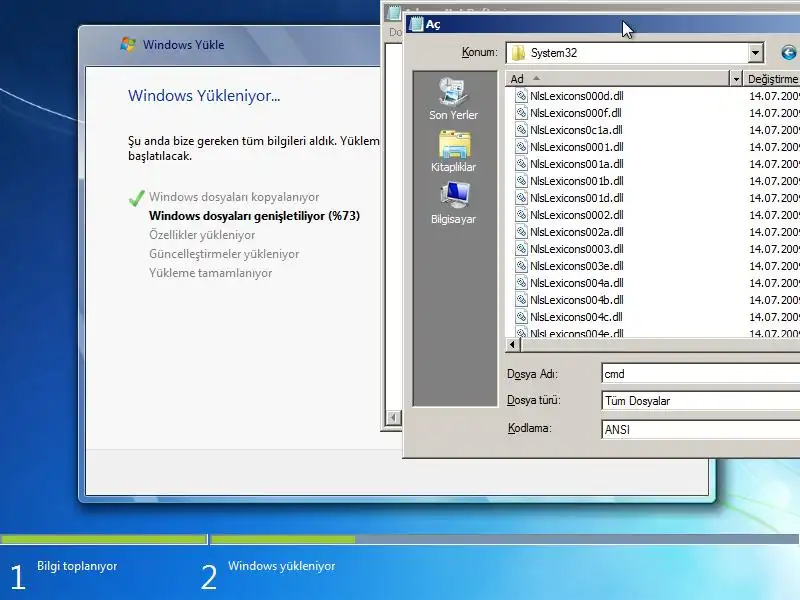Click the 'Windows Yükleniyor...' heading
This screenshot has width=800, height=600.
204,95
